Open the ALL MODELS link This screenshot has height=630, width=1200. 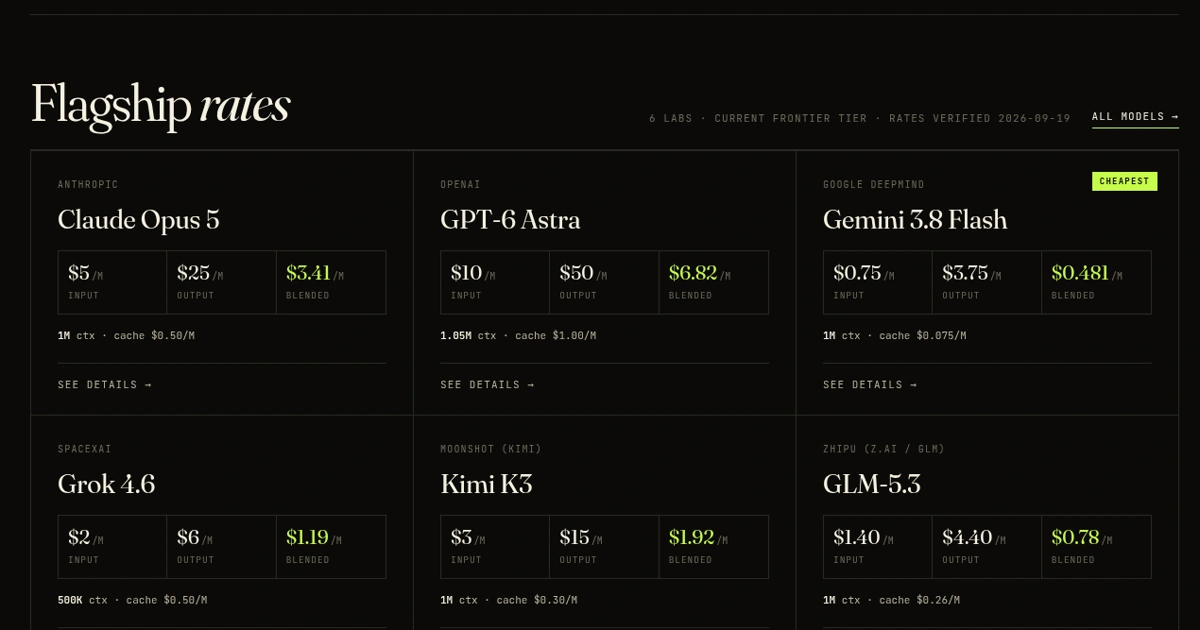tap(1135, 117)
